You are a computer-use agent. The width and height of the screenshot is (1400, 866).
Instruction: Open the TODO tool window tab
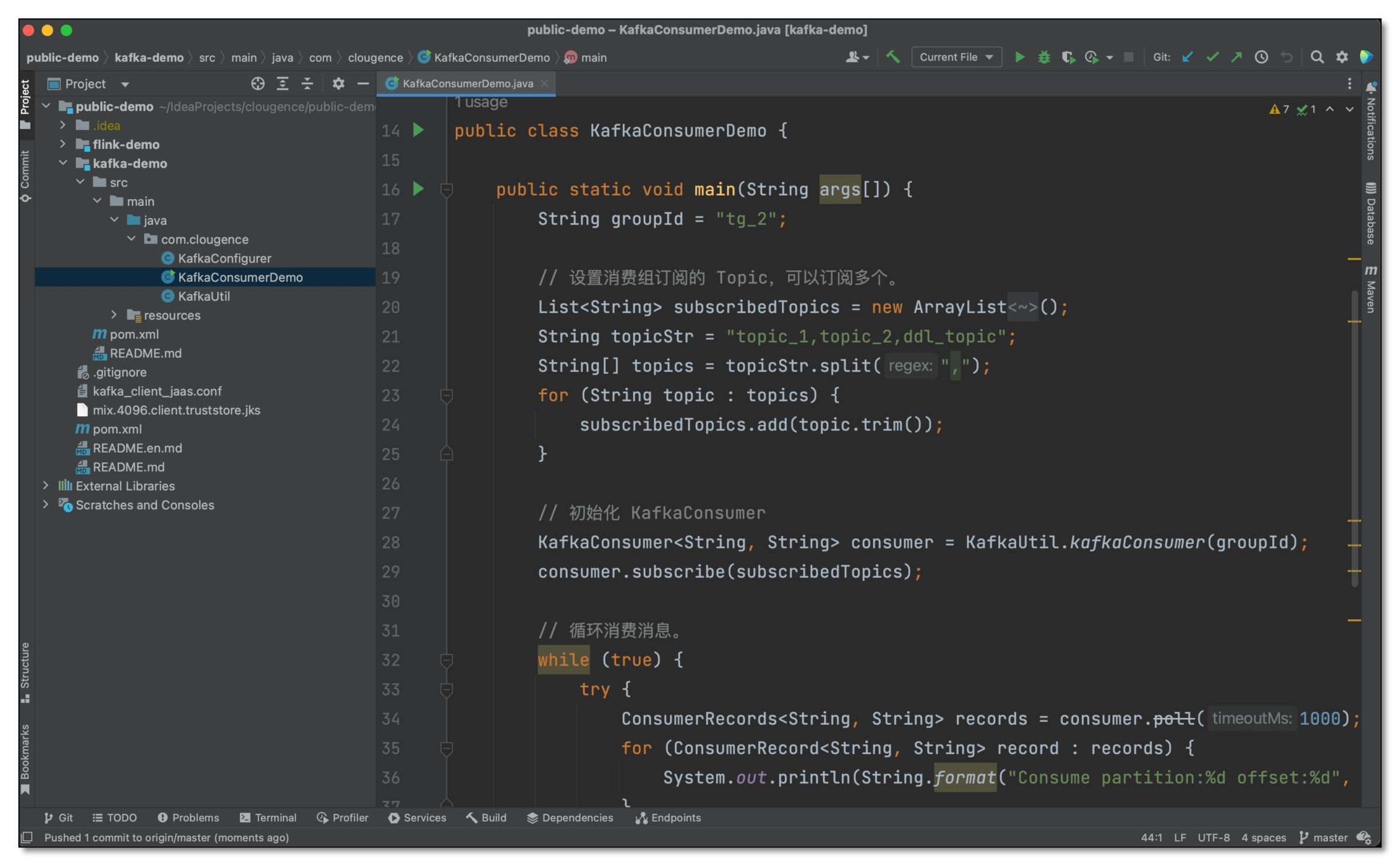114,817
